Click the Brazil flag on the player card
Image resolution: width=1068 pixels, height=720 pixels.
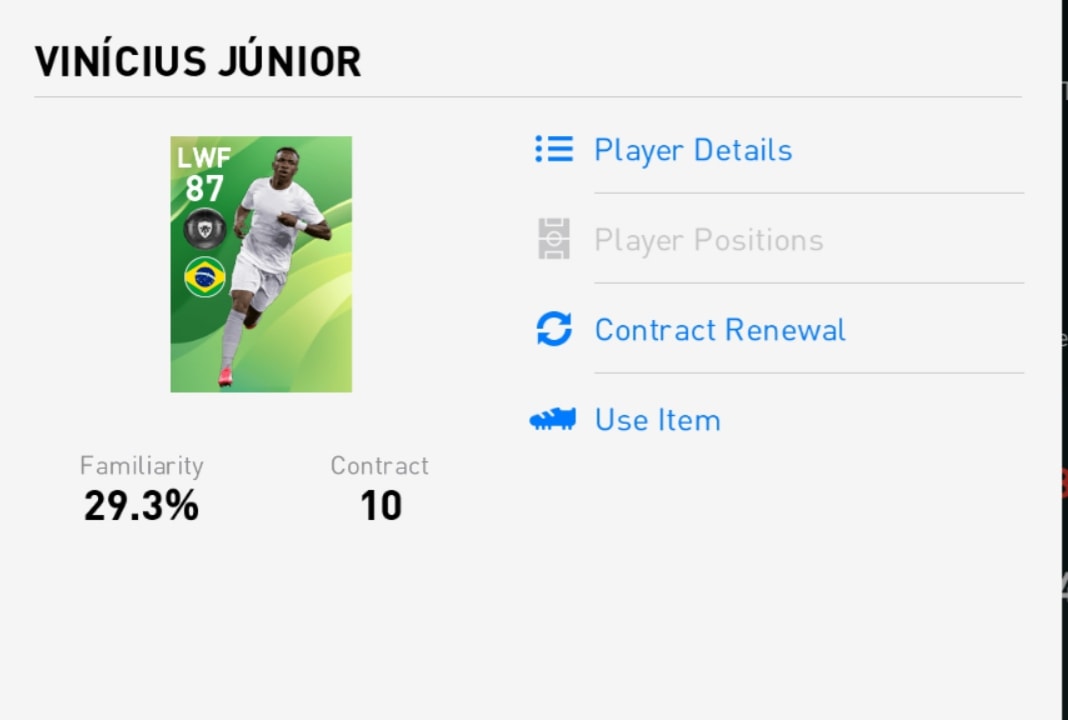pos(205,277)
